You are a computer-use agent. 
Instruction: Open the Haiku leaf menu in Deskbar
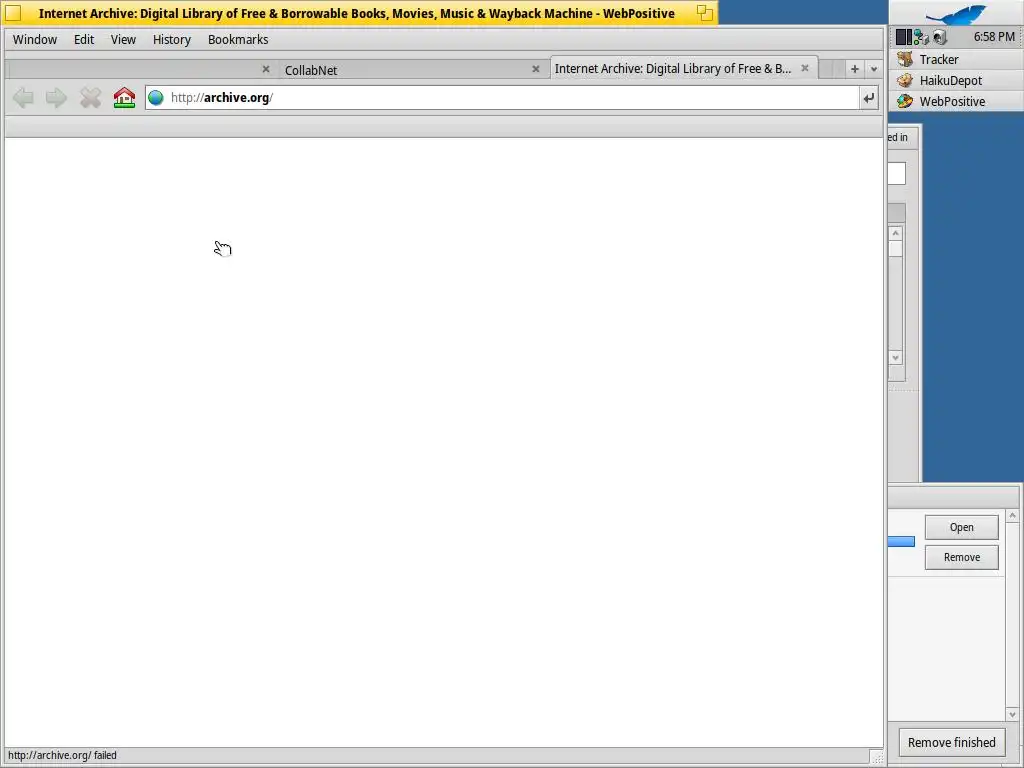[955, 14]
